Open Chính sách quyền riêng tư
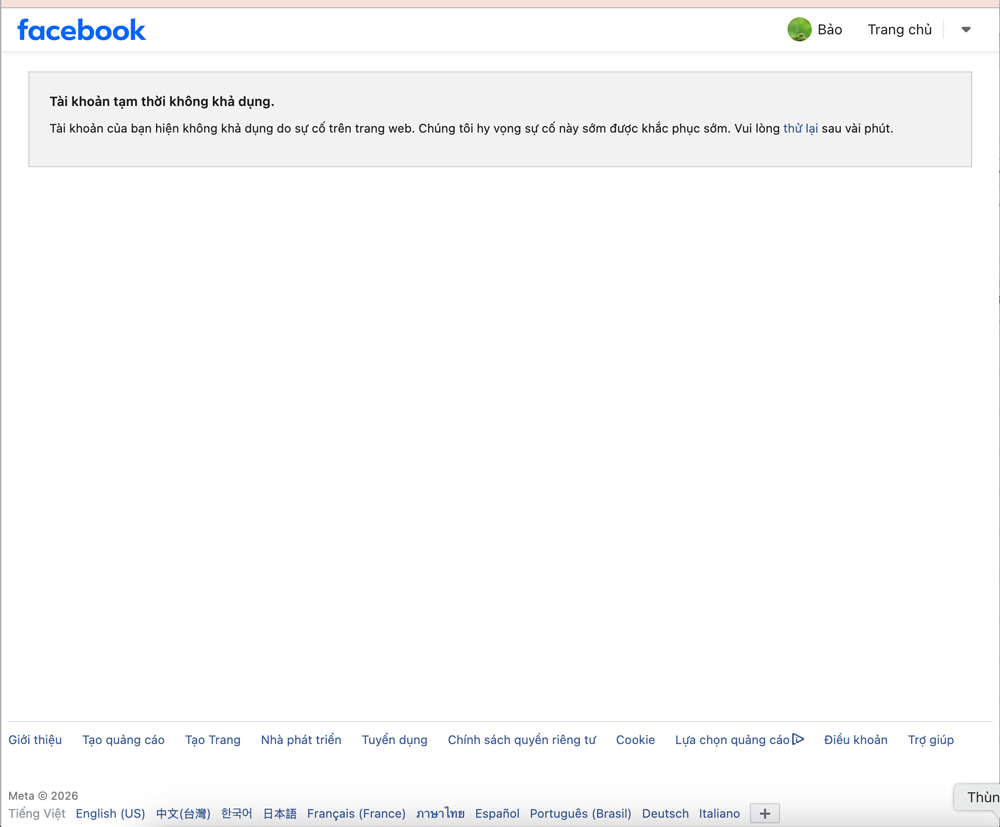 coord(522,740)
